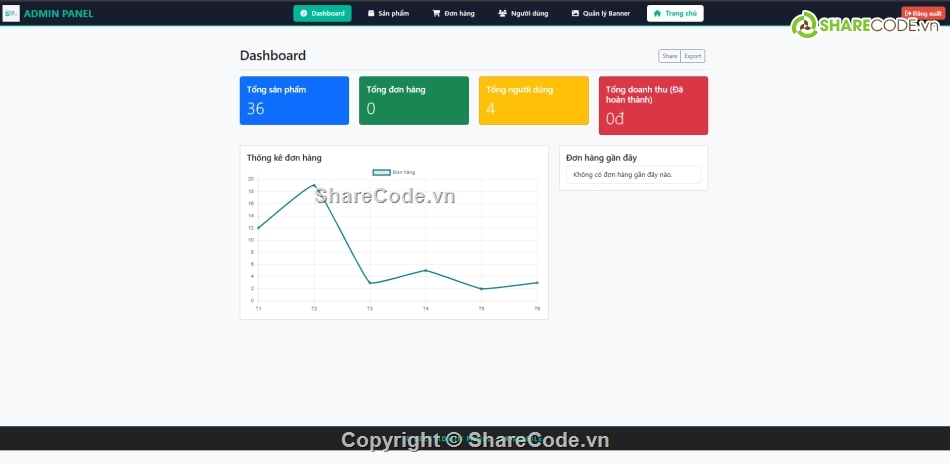
Task: Open Quản lý Banner page
Action: (600, 13)
